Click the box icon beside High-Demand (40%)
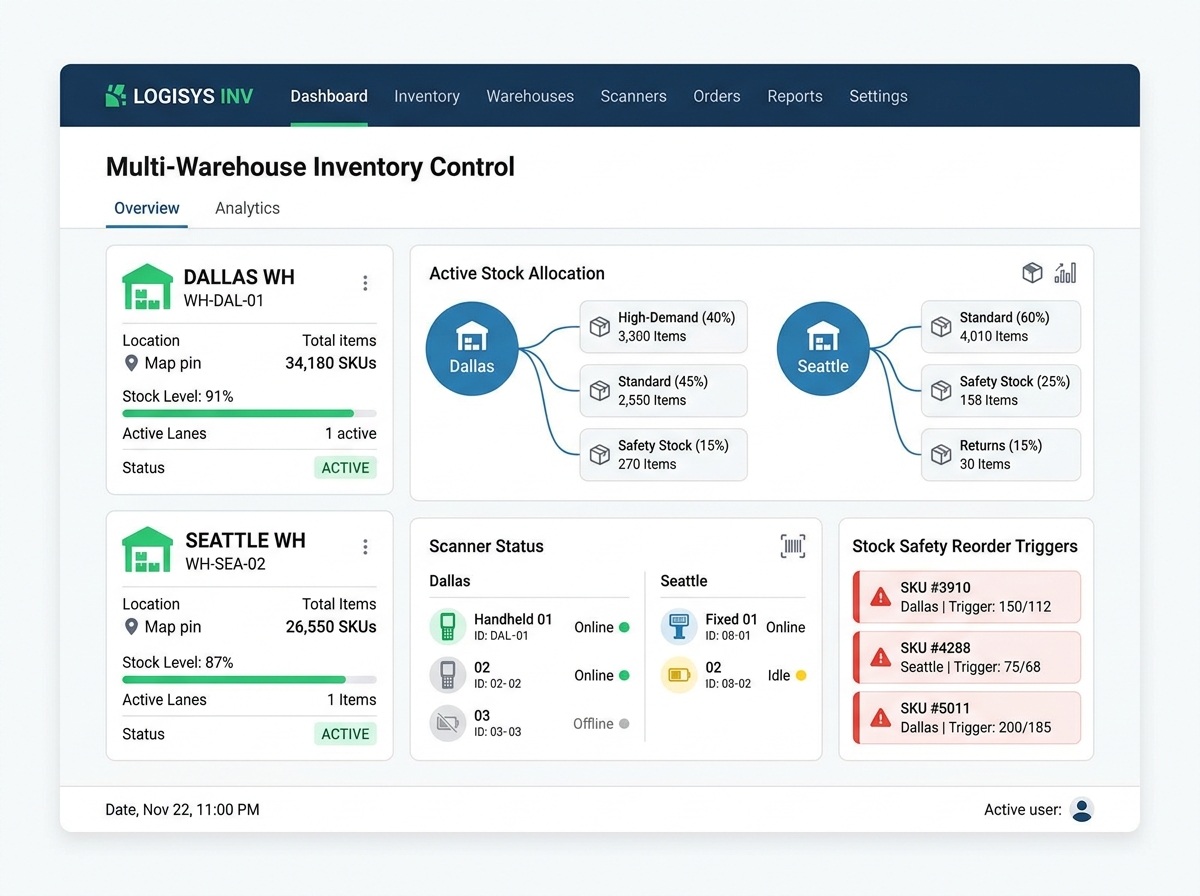1200x896 pixels. (x=600, y=327)
